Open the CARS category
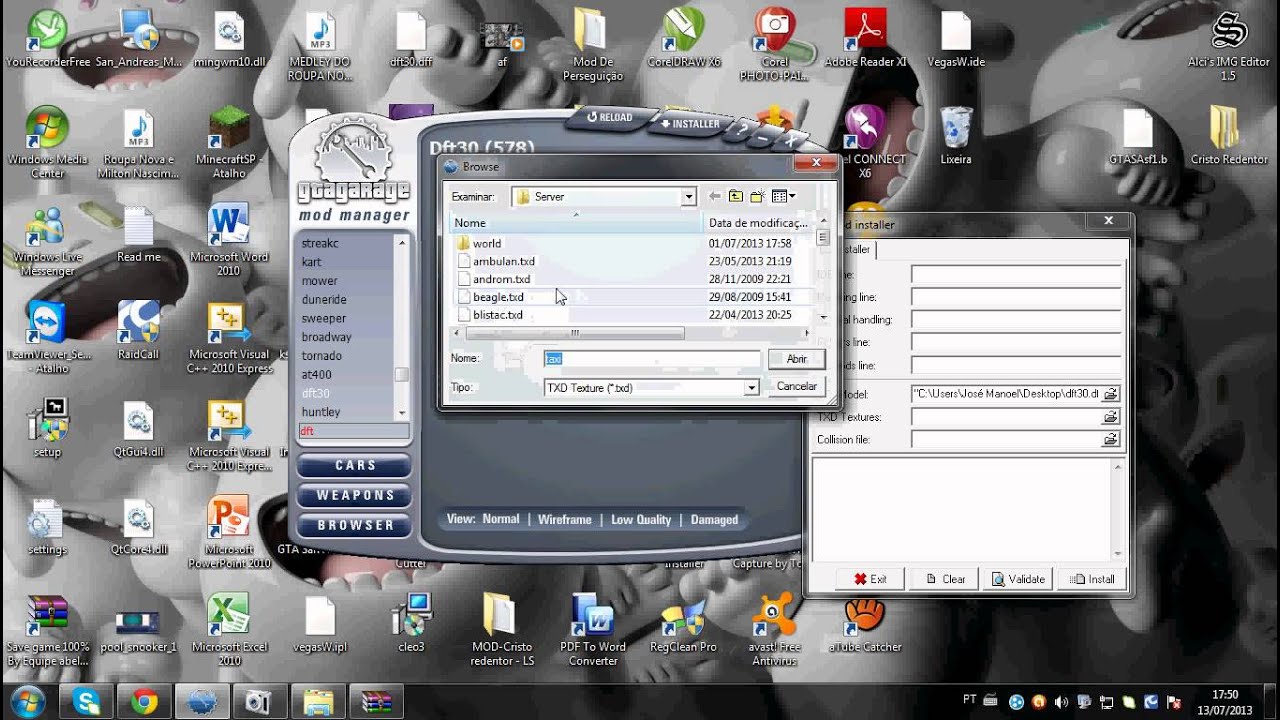Viewport: 1280px width, 720px height. 354,466
